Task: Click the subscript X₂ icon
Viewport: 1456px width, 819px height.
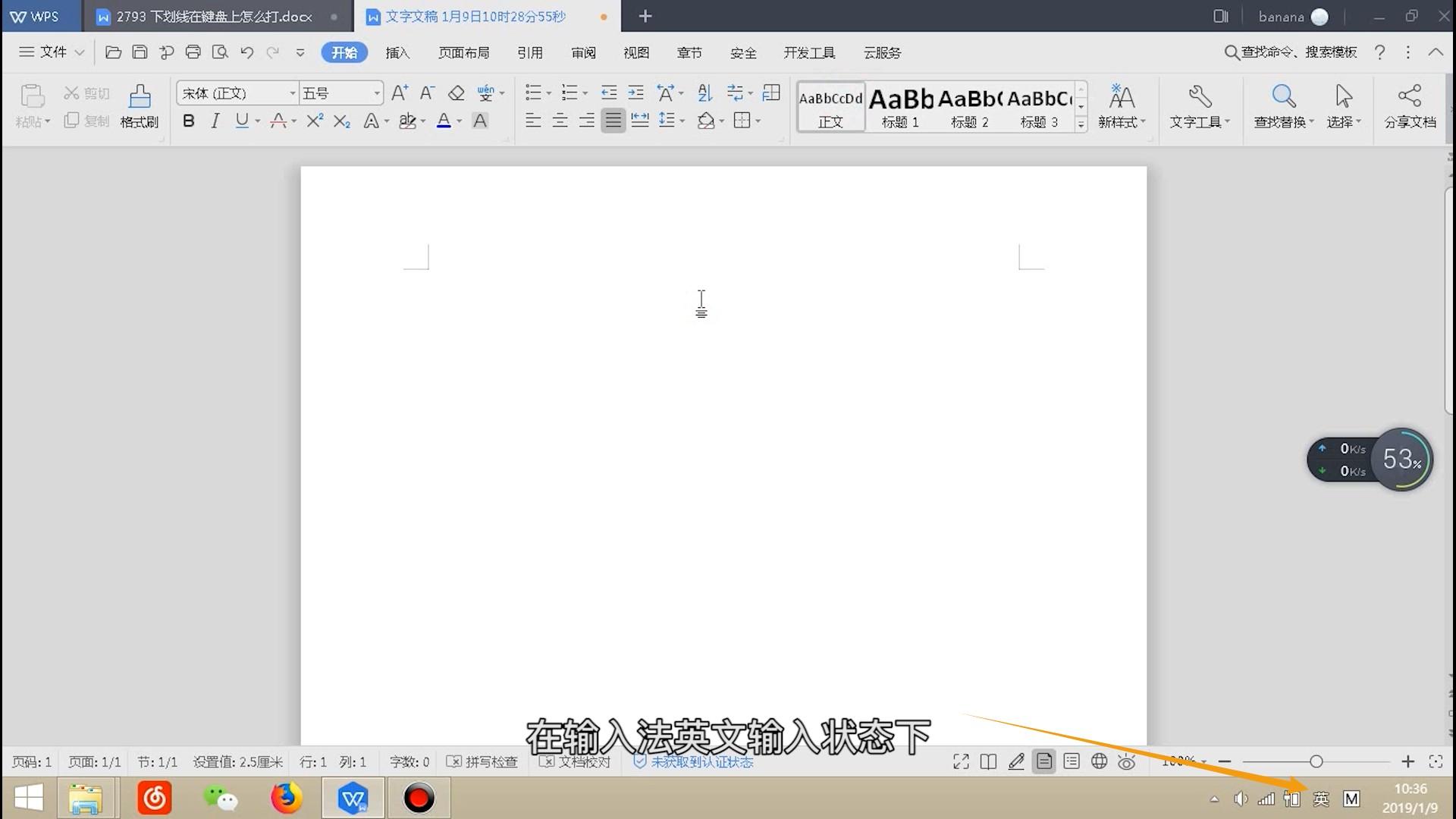Action: point(342,121)
